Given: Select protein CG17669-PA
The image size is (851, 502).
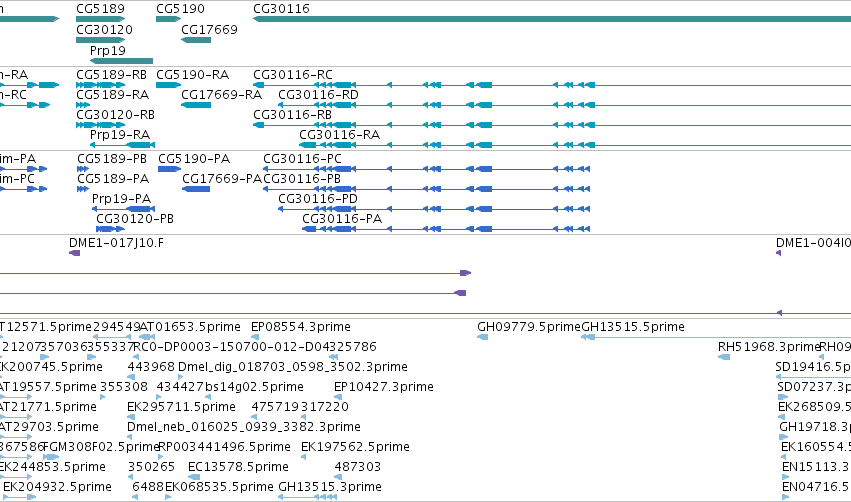Looking at the screenshot, I should point(196,189).
